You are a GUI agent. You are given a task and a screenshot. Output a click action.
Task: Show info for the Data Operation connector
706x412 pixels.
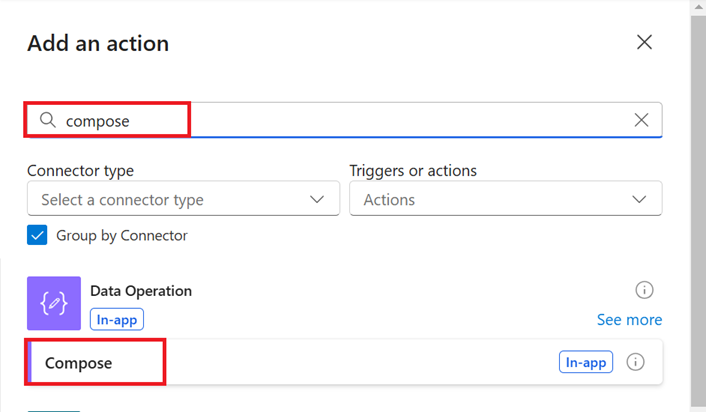tap(645, 290)
